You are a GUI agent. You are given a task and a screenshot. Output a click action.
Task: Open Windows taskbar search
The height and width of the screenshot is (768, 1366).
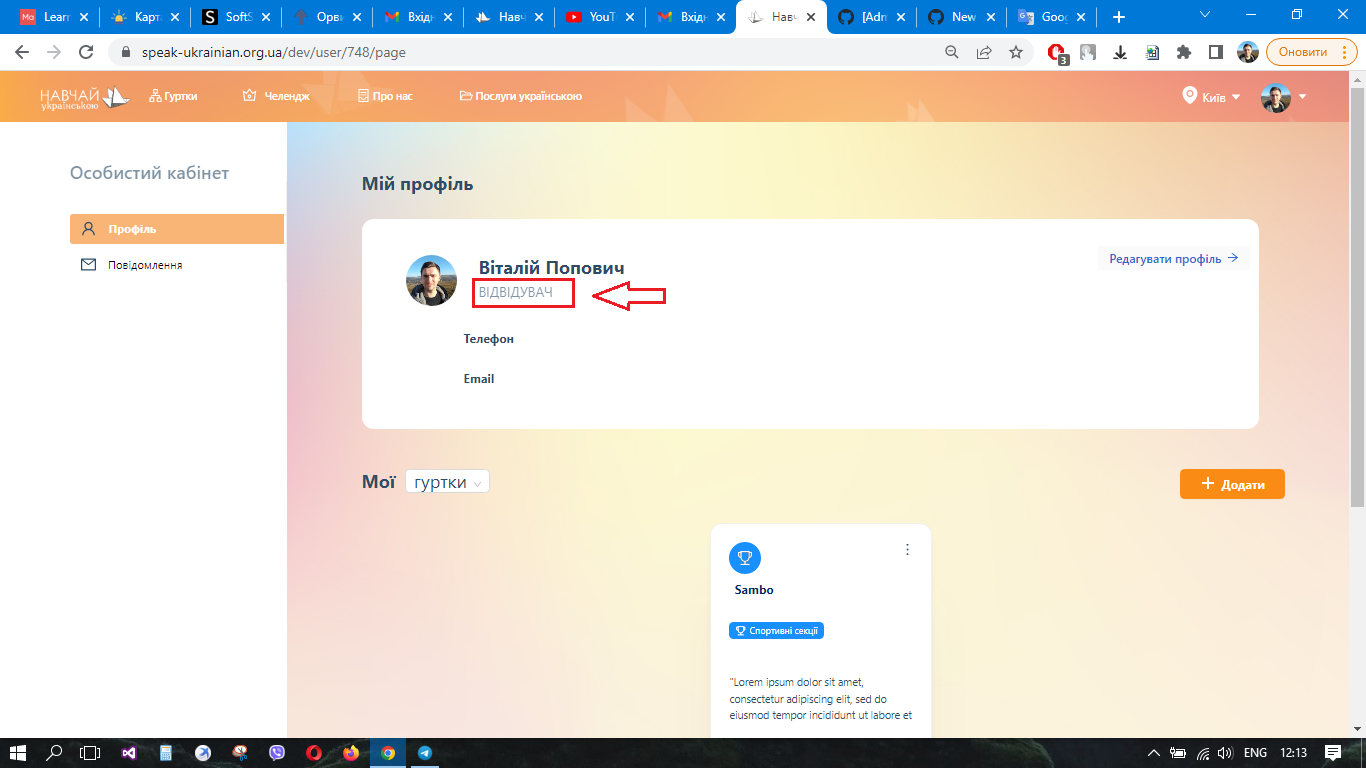tap(54, 753)
